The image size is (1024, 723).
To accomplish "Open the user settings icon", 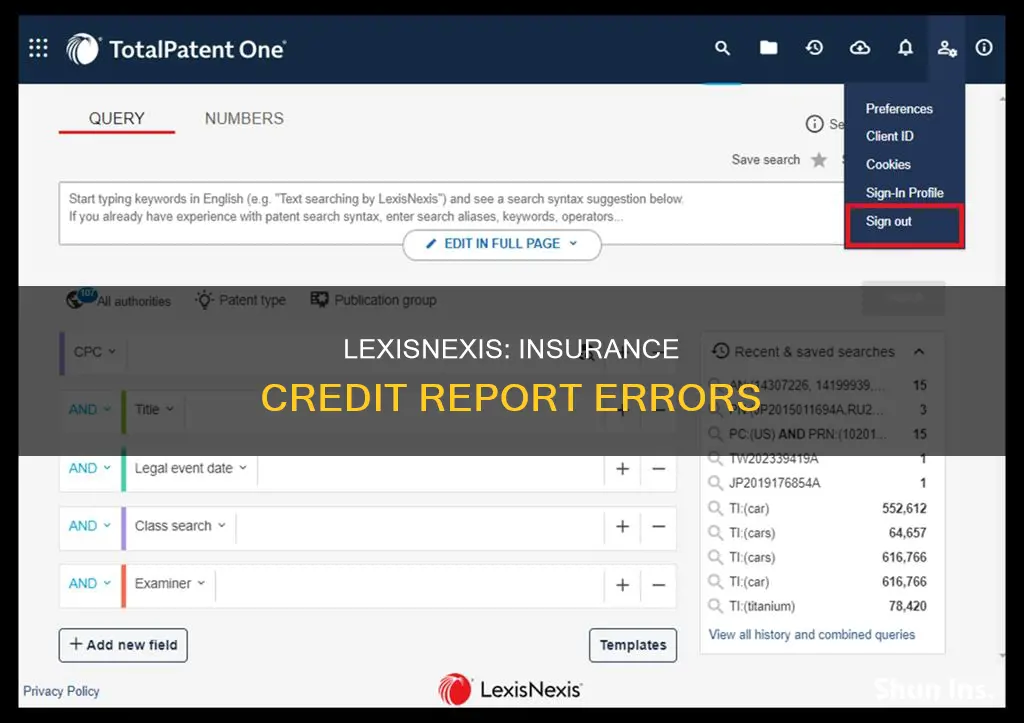I will [947, 48].
